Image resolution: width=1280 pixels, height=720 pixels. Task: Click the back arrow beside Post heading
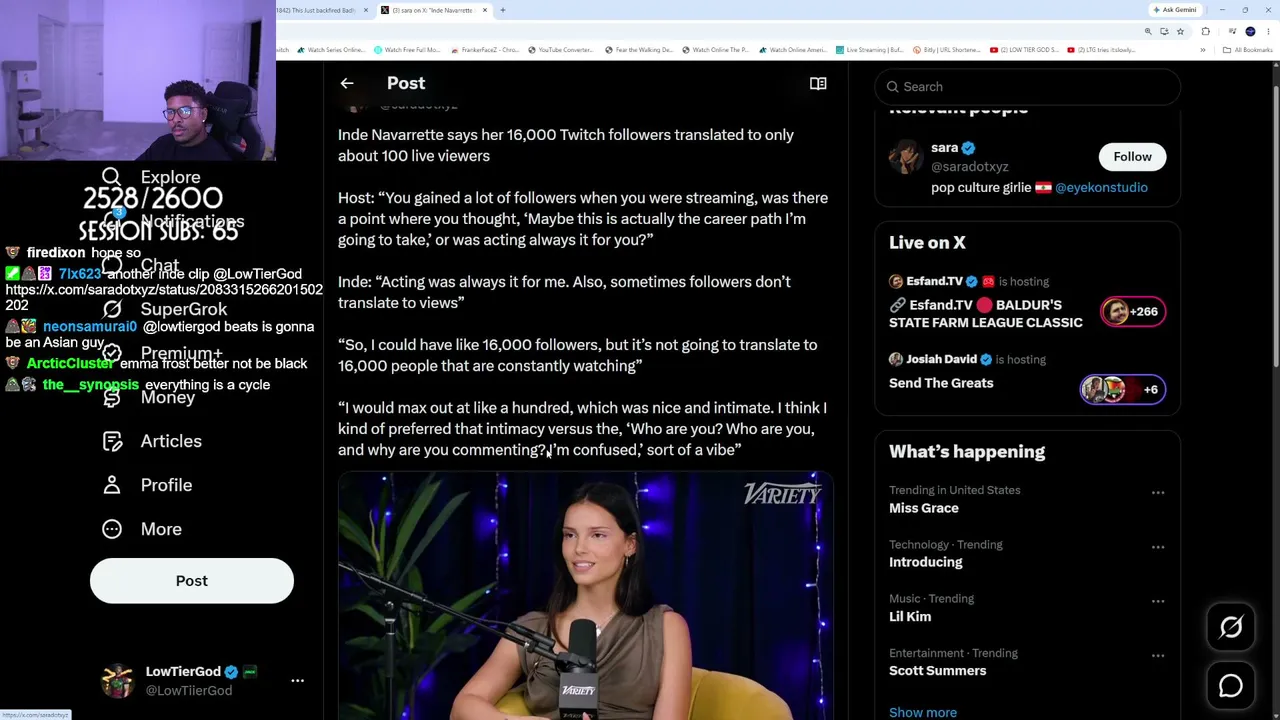(347, 84)
